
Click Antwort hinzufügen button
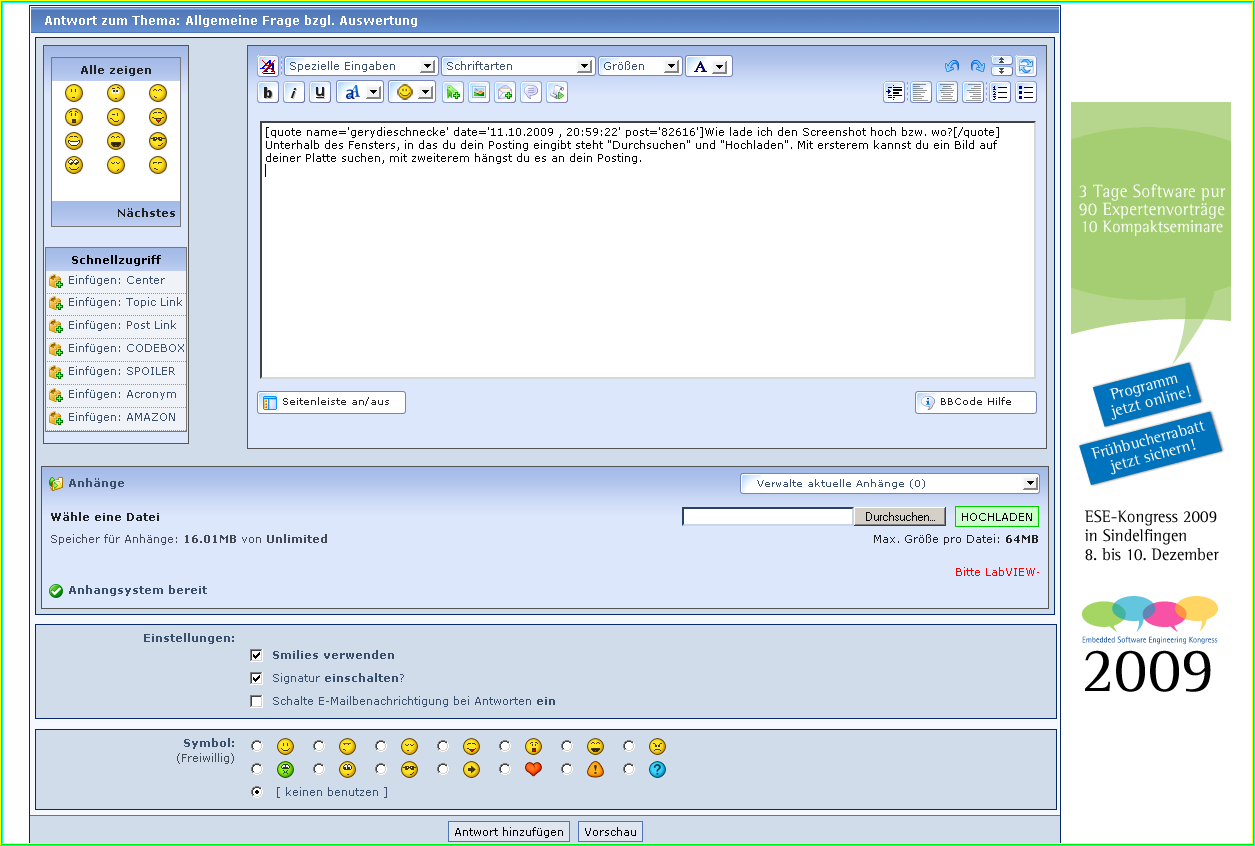[509, 832]
